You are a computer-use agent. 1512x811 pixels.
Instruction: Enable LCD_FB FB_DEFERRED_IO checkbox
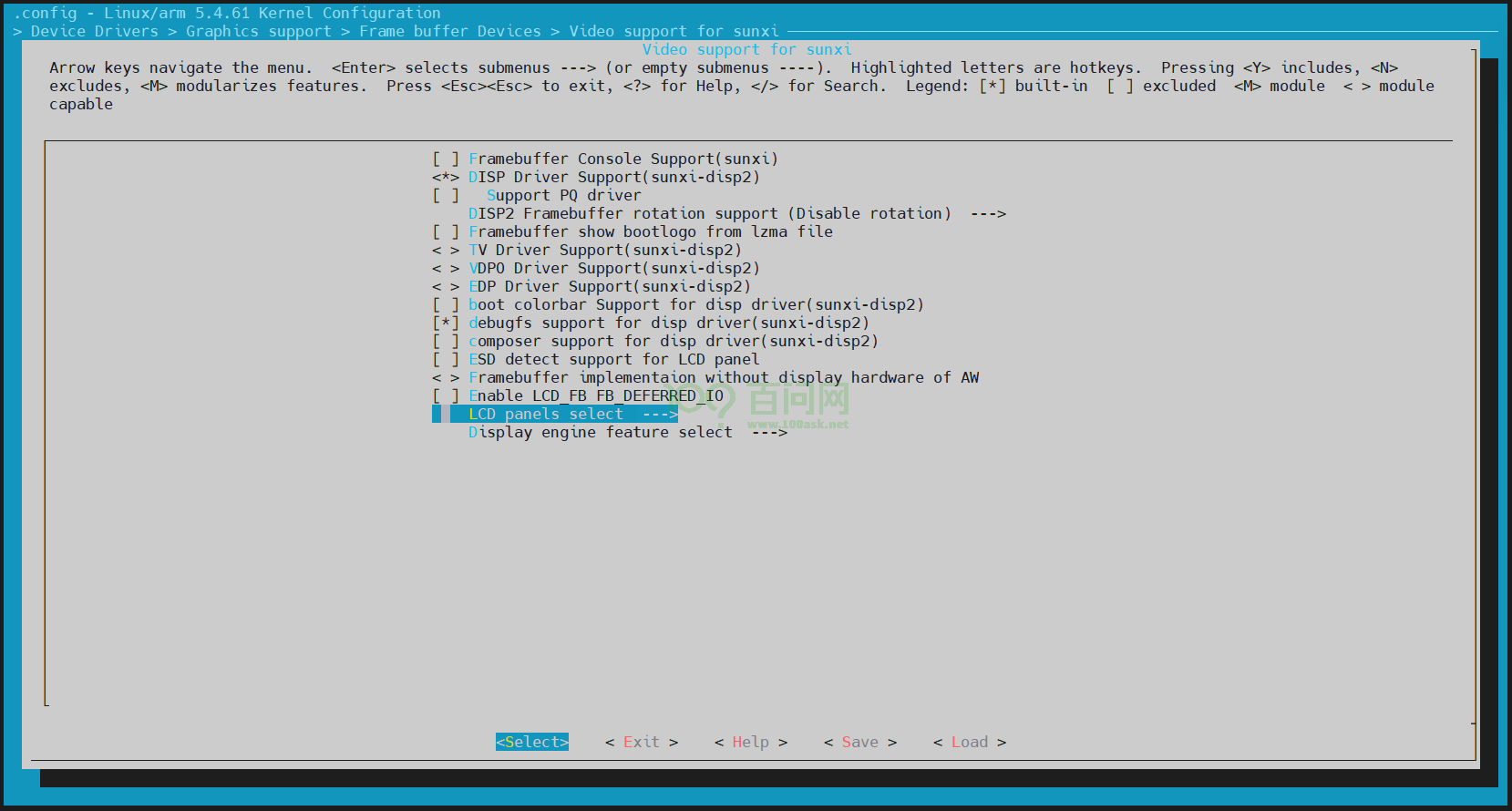pos(595,395)
